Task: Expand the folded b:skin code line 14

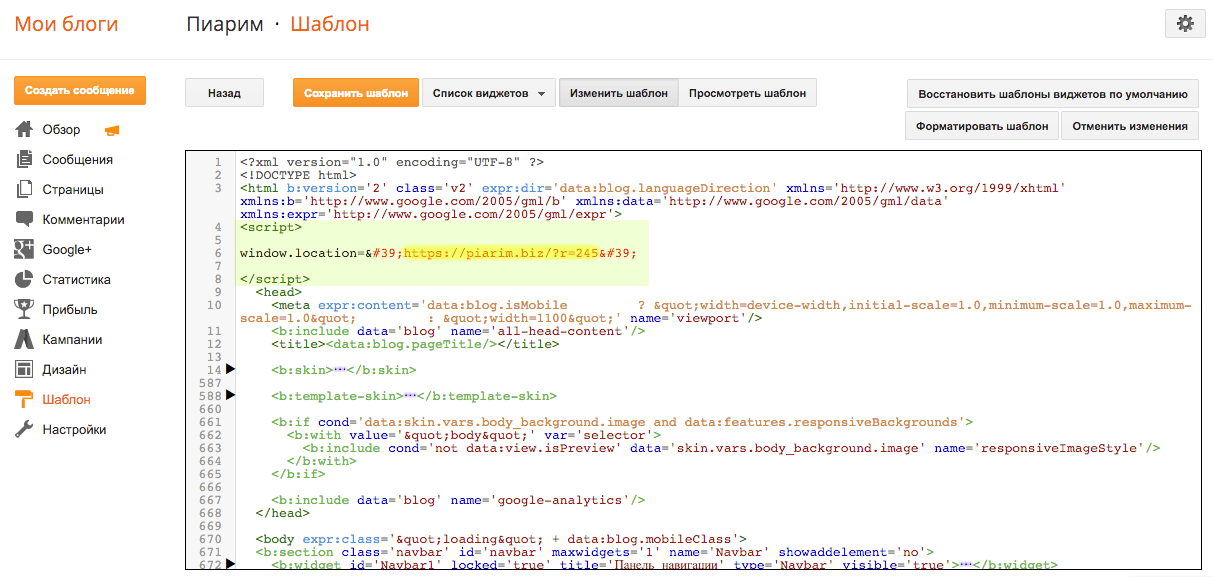Action: coord(230,370)
